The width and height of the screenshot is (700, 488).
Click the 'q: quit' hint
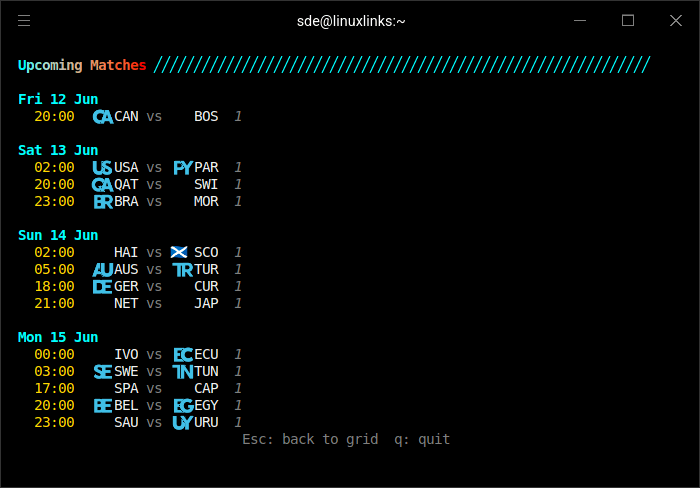(422, 439)
